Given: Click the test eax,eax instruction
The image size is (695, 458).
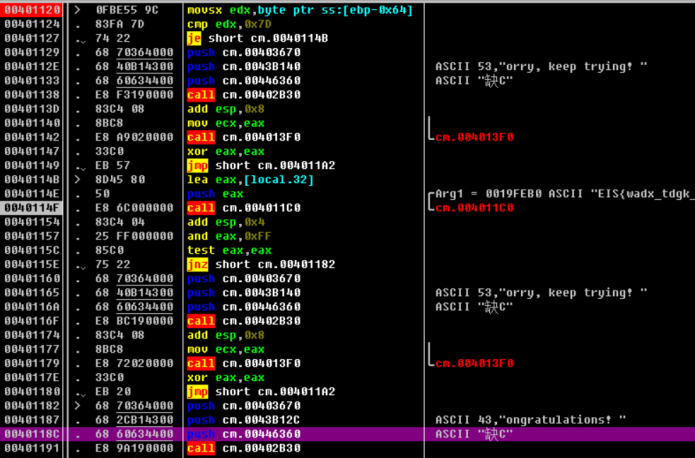Looking at the screenshot, I should (x=229, y=251).
